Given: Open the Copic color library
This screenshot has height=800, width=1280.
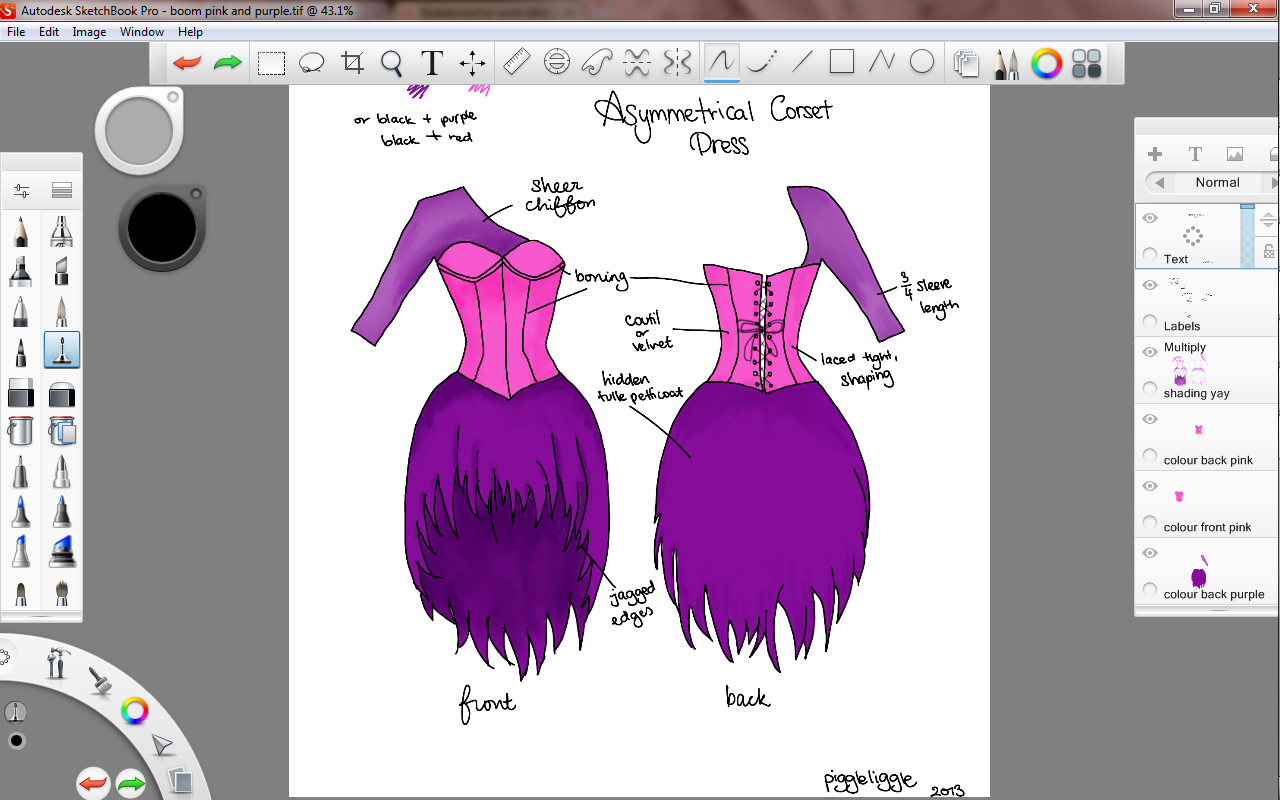Looking at the screenshot, I should coord(1086,64).
